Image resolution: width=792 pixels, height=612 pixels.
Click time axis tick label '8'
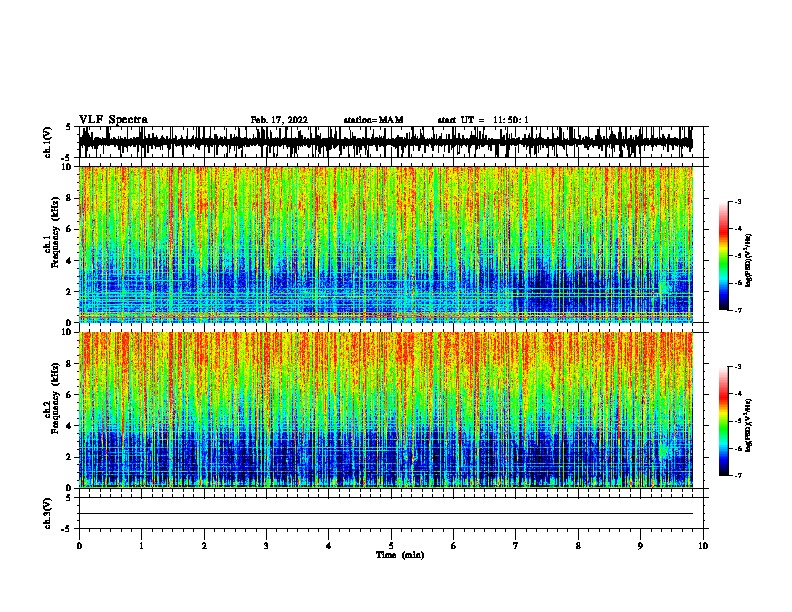pyautogui.click(x=578, y=546)
